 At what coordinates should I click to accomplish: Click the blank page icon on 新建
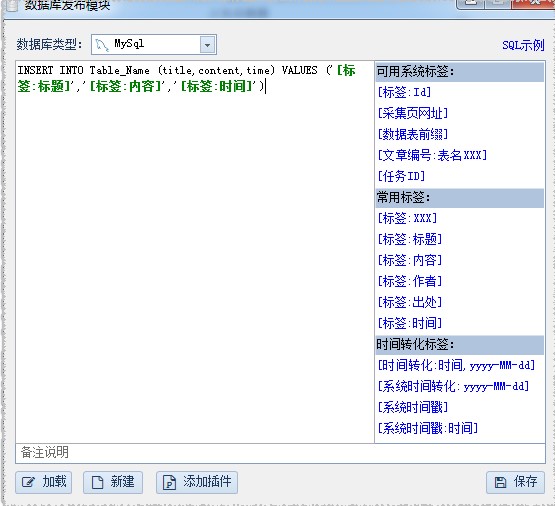pos(97,482)
